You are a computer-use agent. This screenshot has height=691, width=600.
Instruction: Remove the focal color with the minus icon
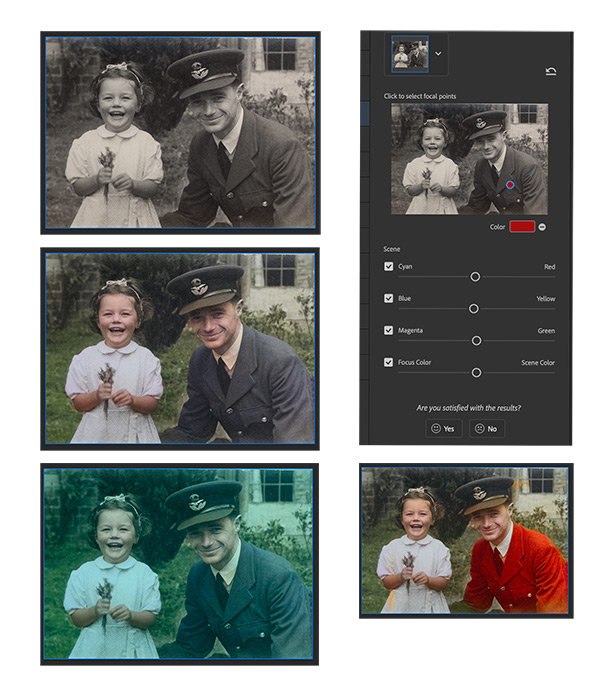click(x=542, y=227)
